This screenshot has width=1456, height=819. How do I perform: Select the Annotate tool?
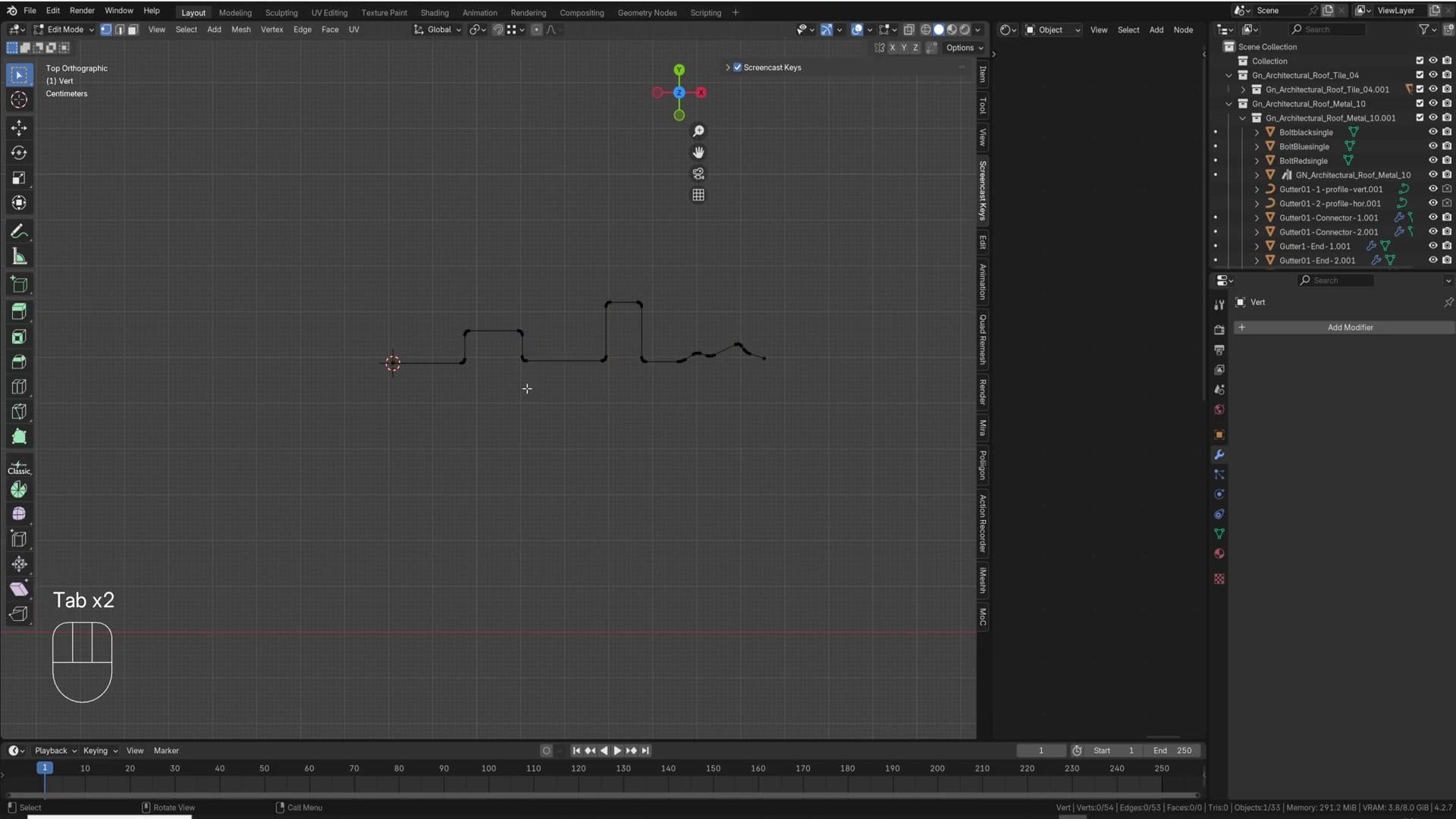click(x=19, y=231)
